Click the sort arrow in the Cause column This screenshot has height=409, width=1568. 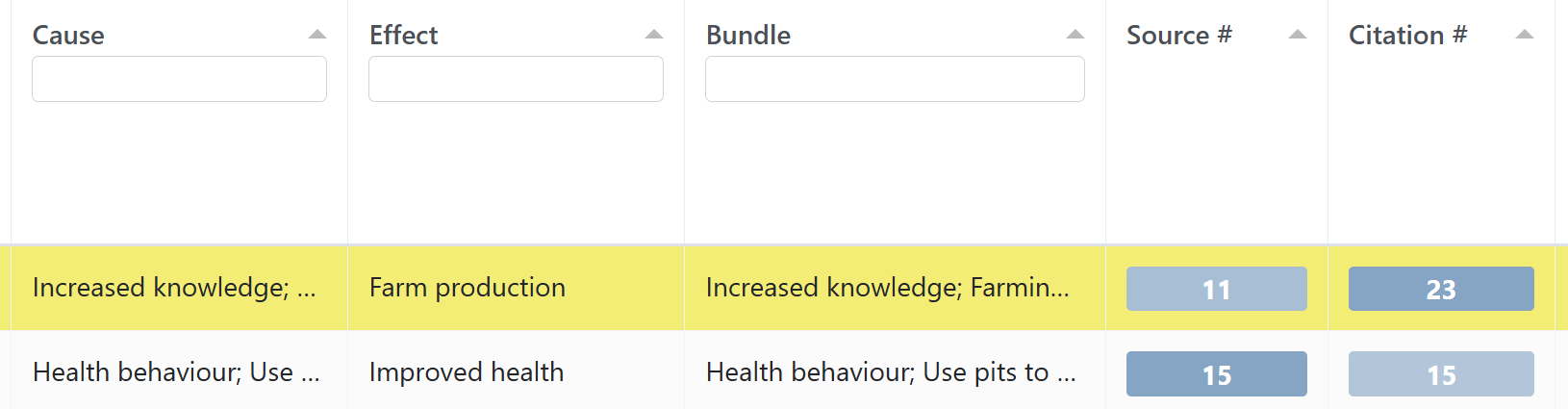click(x=317, y=35)
